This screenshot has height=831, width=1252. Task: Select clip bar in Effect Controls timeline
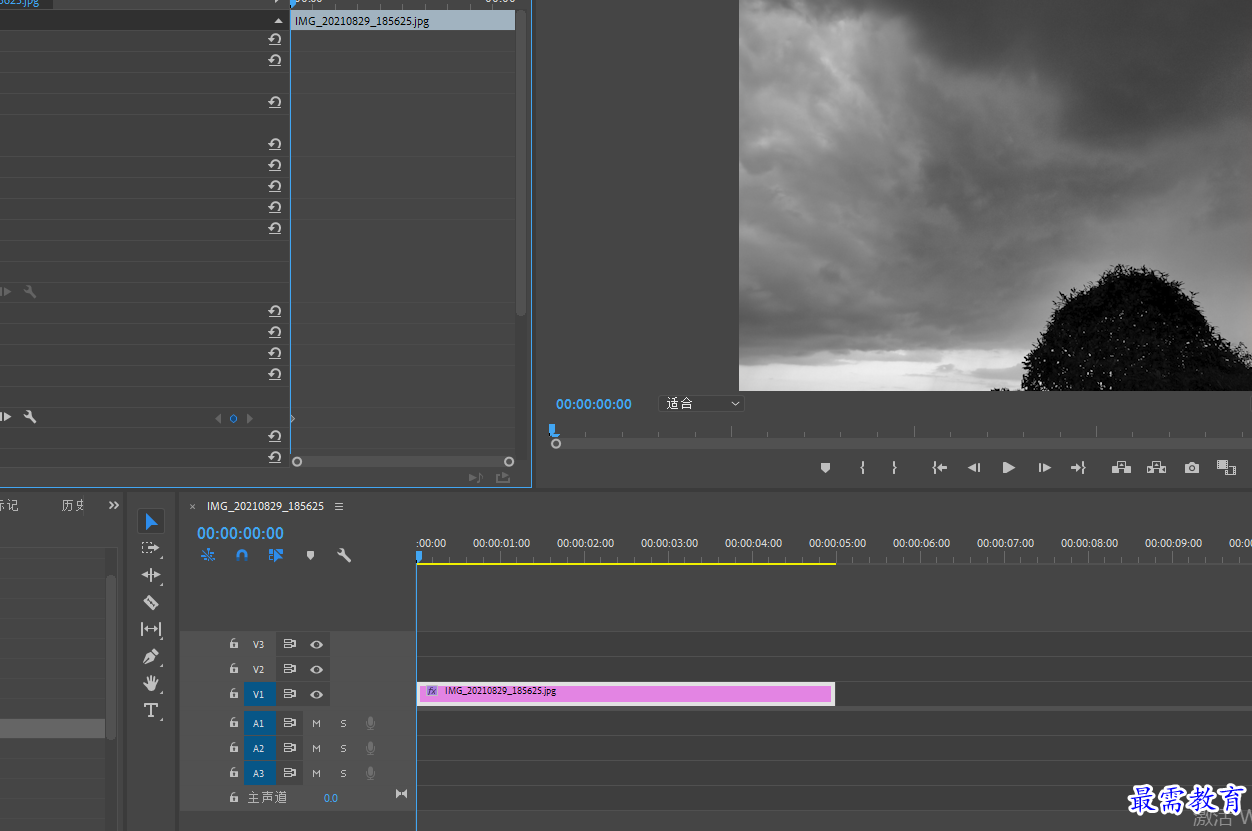[x=403, y=21]
